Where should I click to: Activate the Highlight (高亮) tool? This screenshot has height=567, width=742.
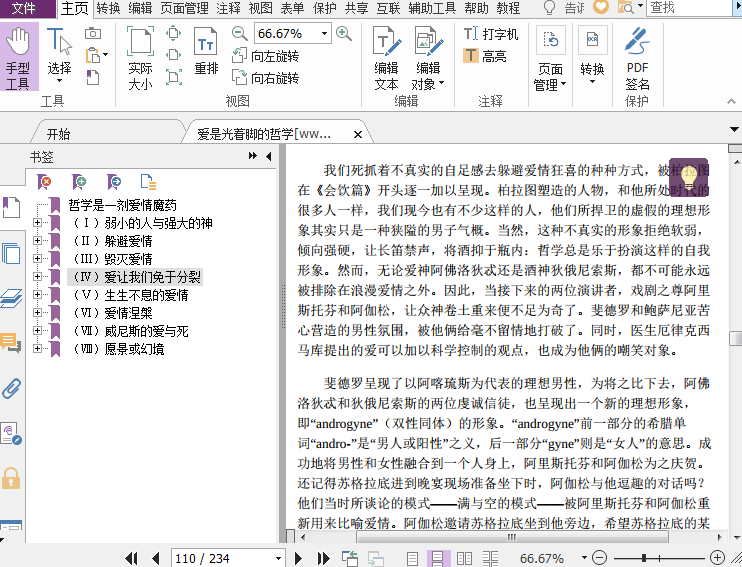coord(484,56)
